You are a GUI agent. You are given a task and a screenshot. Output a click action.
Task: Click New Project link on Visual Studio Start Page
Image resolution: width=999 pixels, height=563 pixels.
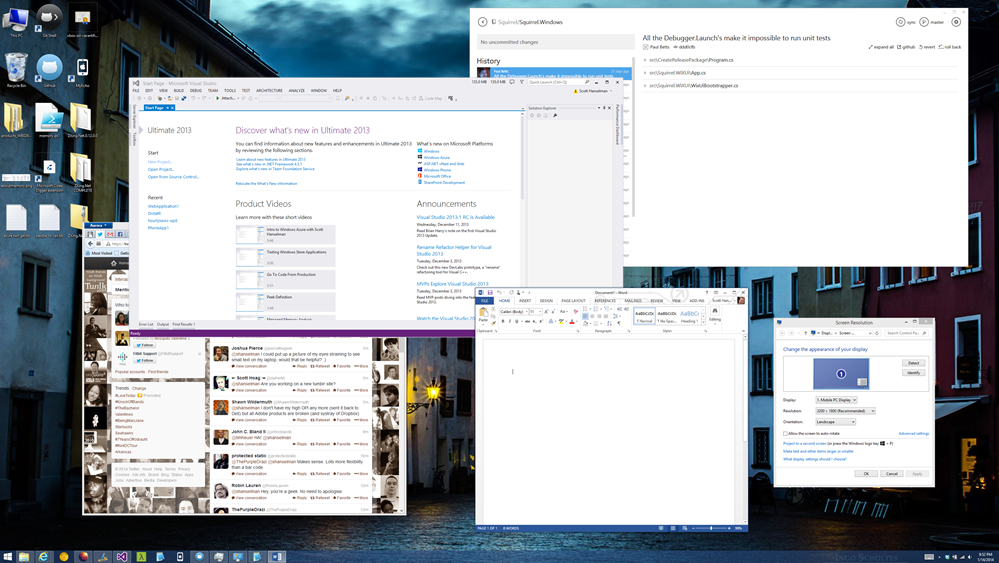click(x=160, y=162)
